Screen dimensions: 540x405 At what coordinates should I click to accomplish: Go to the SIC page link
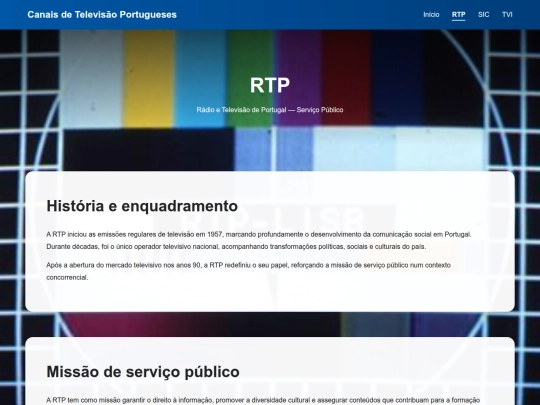[x=484, y=14]
